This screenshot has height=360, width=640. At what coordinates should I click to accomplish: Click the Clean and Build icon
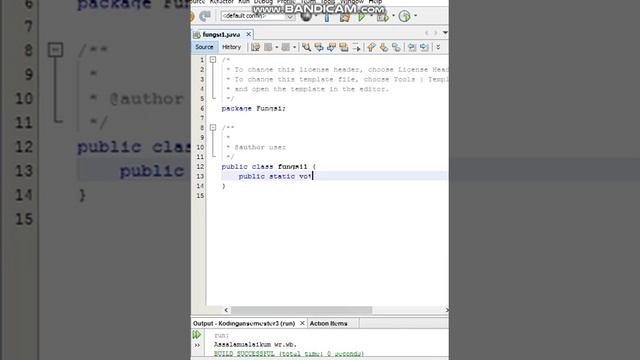click(x=345, y=16)
